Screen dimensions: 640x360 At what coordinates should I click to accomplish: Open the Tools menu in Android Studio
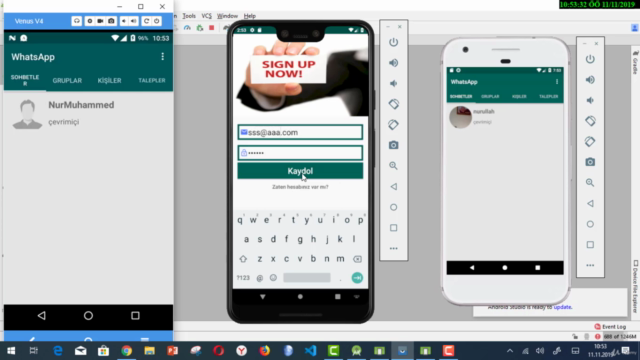pos(189,16)
